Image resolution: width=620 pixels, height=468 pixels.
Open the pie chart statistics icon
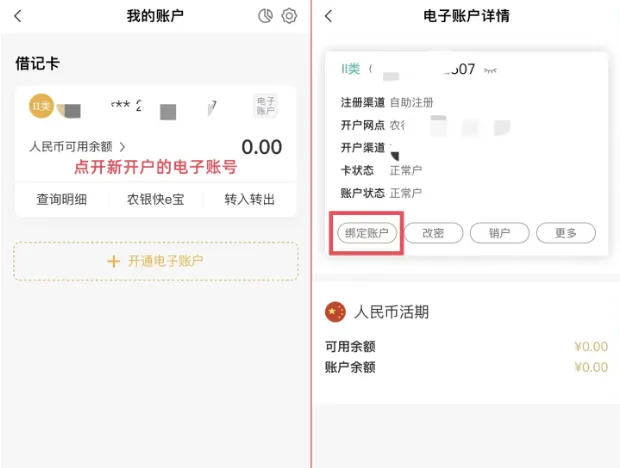click(x=265, y=16)
